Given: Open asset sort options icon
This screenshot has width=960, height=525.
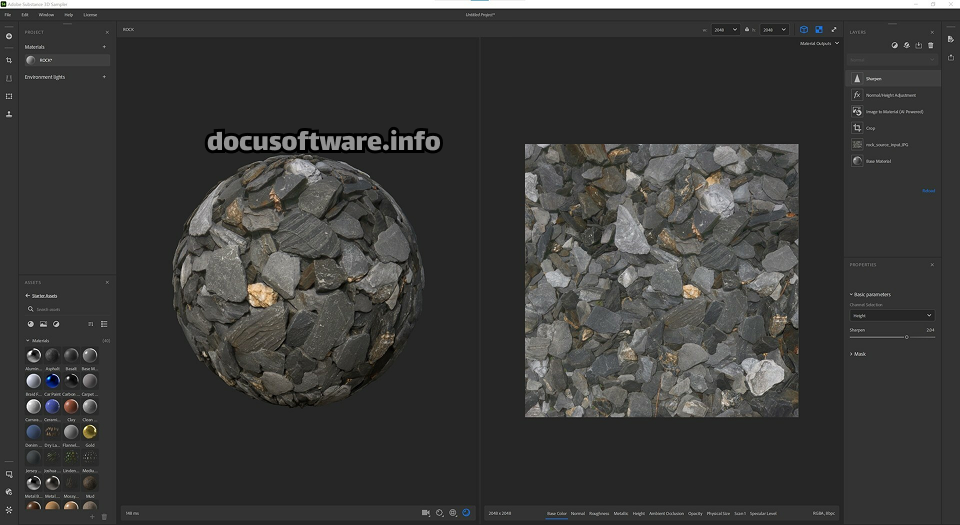Looking at the screenshot, I should click(91, 324).
